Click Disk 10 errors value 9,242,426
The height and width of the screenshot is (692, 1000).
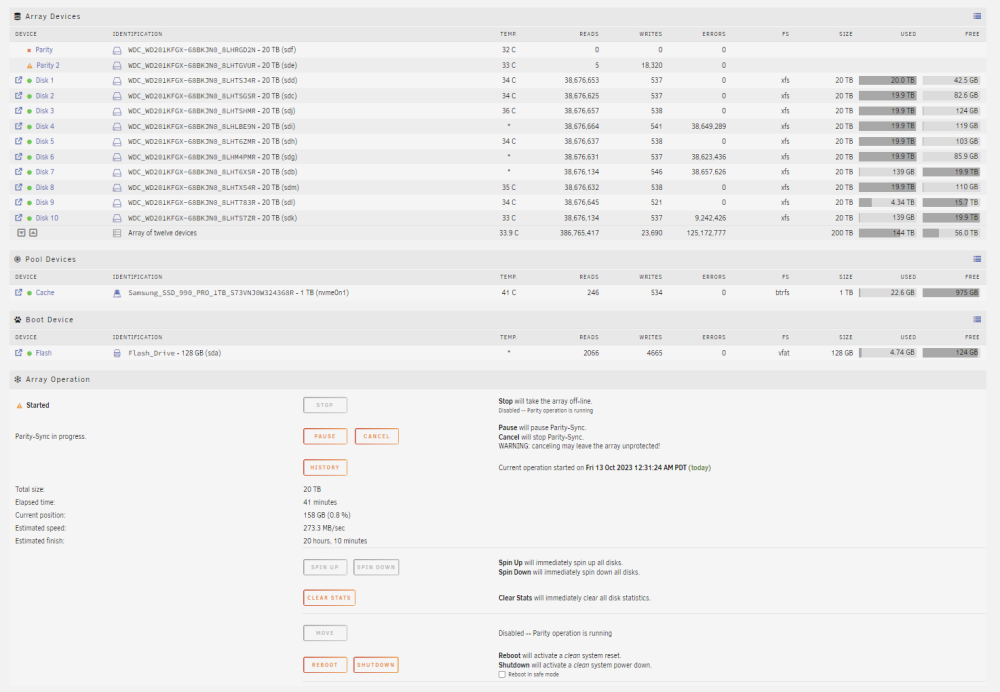click(x=710, y=218)
